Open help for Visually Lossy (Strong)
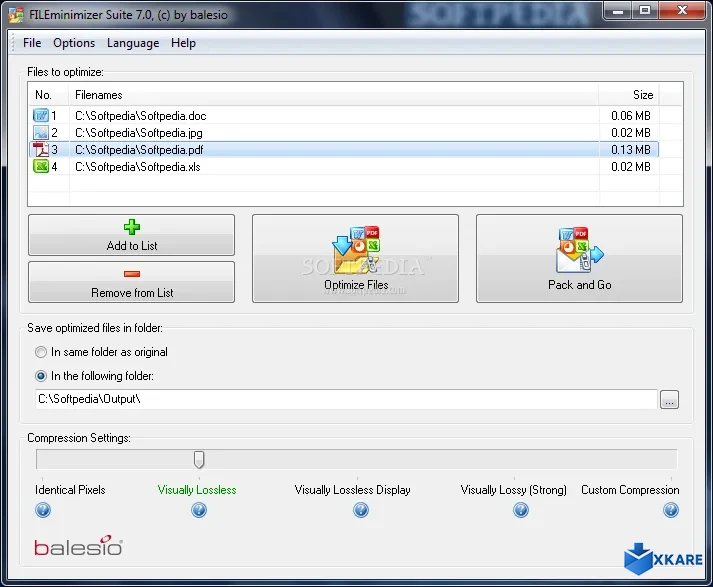713x587 pixels. point(521,510)
